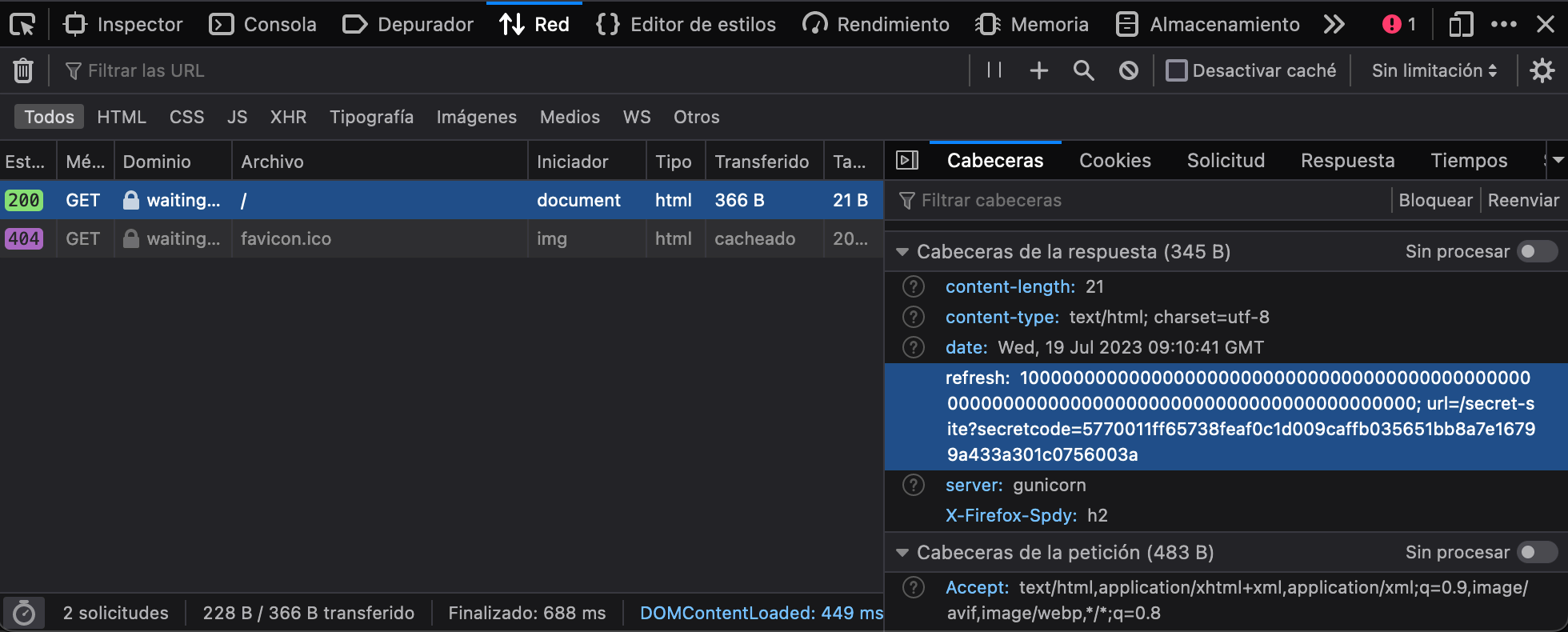Switch to the Consola tab

tap(262, 25)
